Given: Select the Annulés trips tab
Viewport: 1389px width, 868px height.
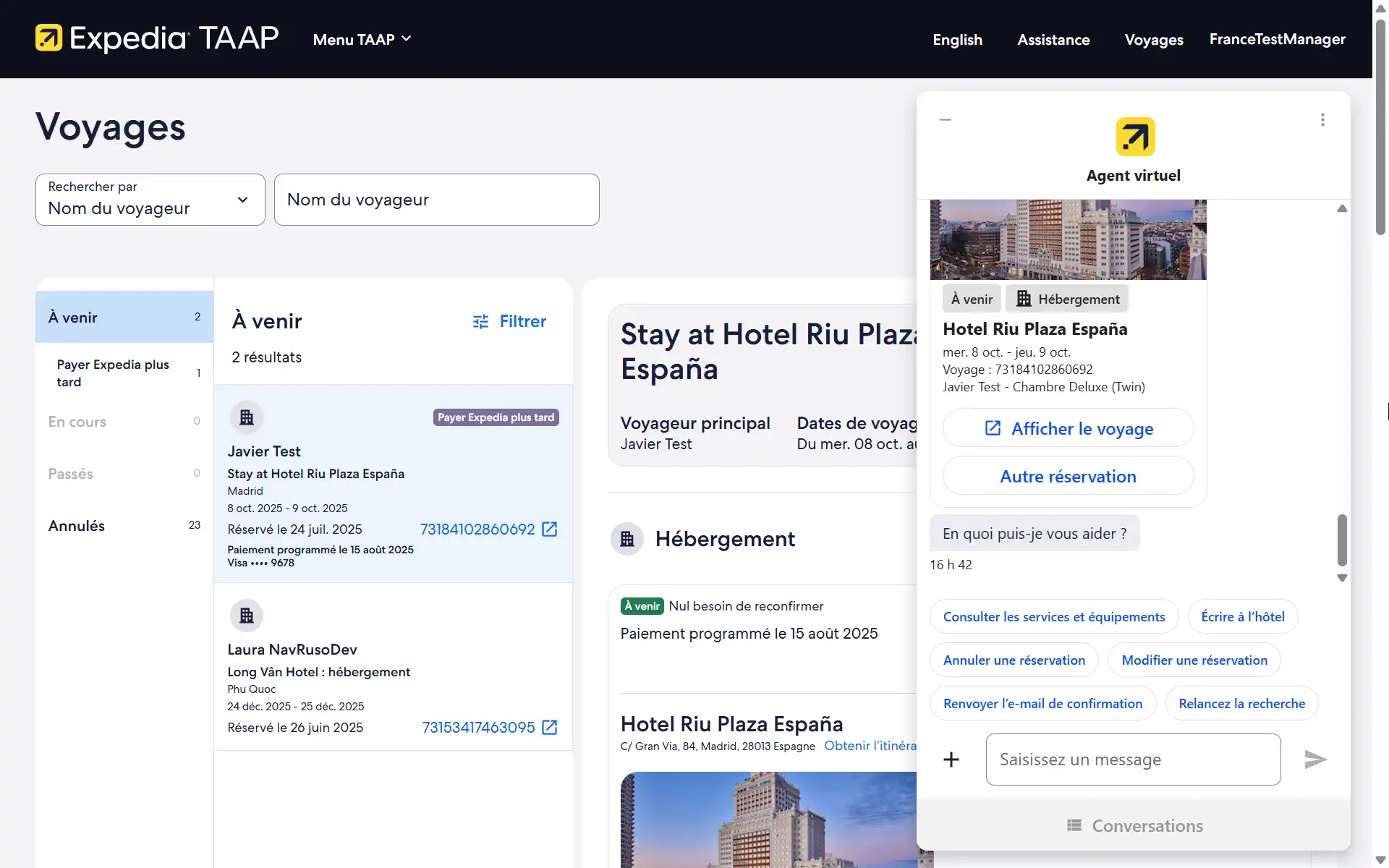Looking at the screenshot, I should [124, 526].
